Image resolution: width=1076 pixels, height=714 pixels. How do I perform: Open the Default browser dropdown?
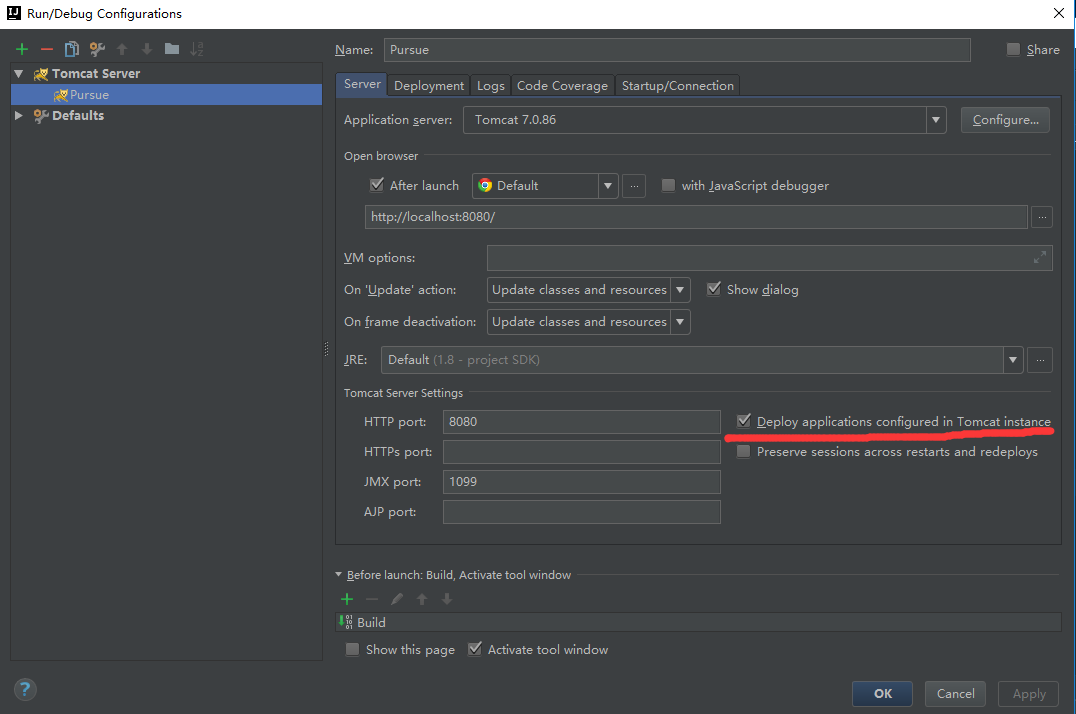[608, 185]
